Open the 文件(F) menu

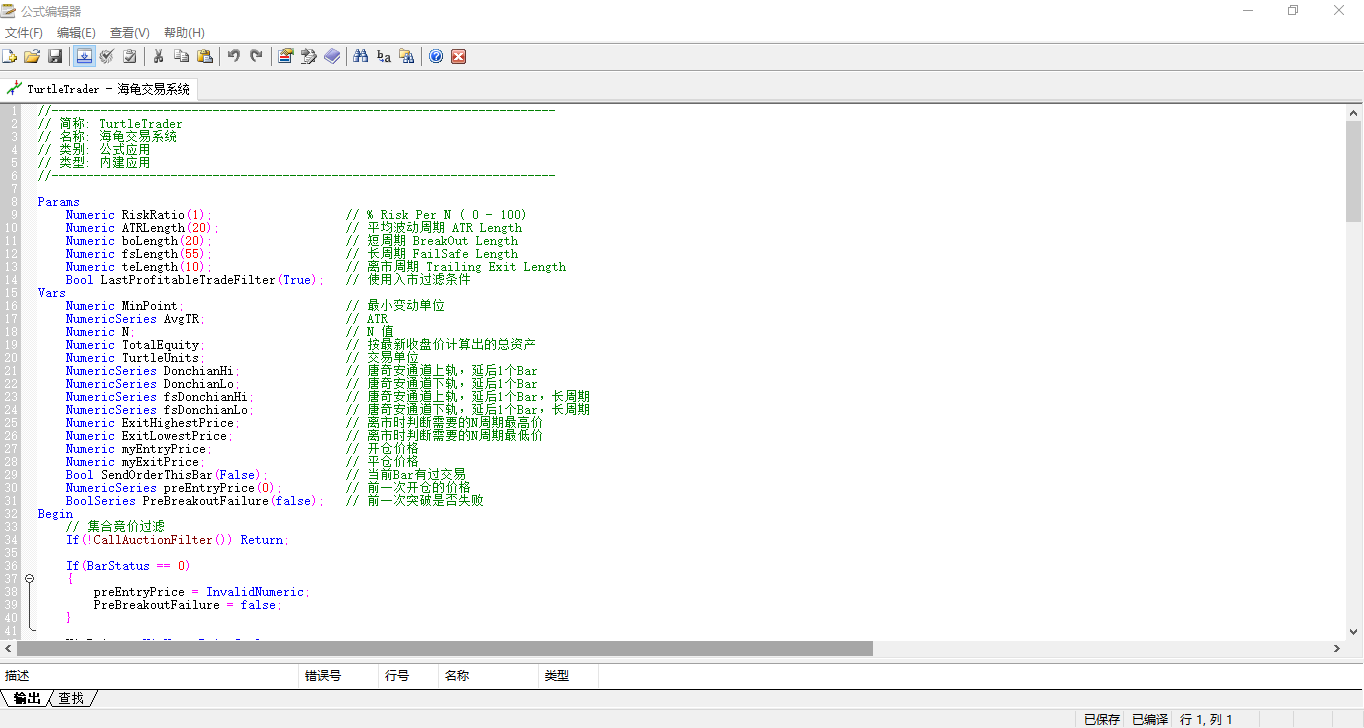[x=24, y=33]
